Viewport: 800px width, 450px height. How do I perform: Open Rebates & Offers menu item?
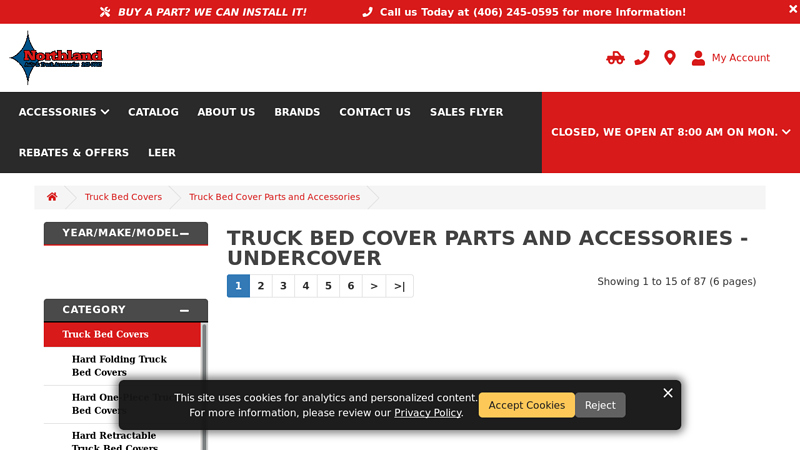pos(74,153)
